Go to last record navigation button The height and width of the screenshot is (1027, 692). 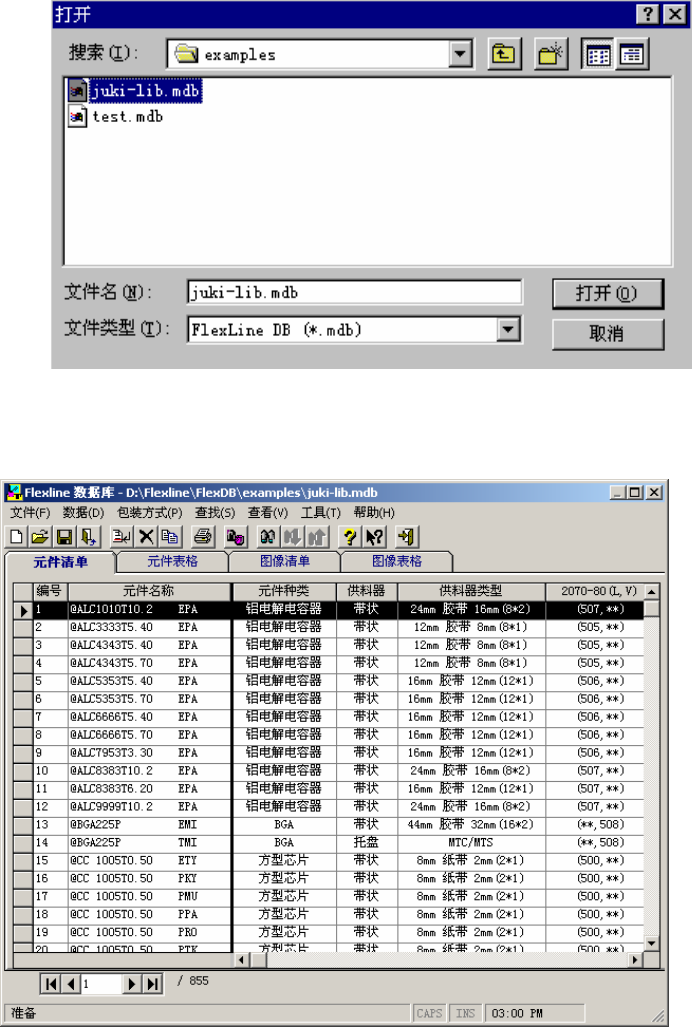click(x=152, y=984)
